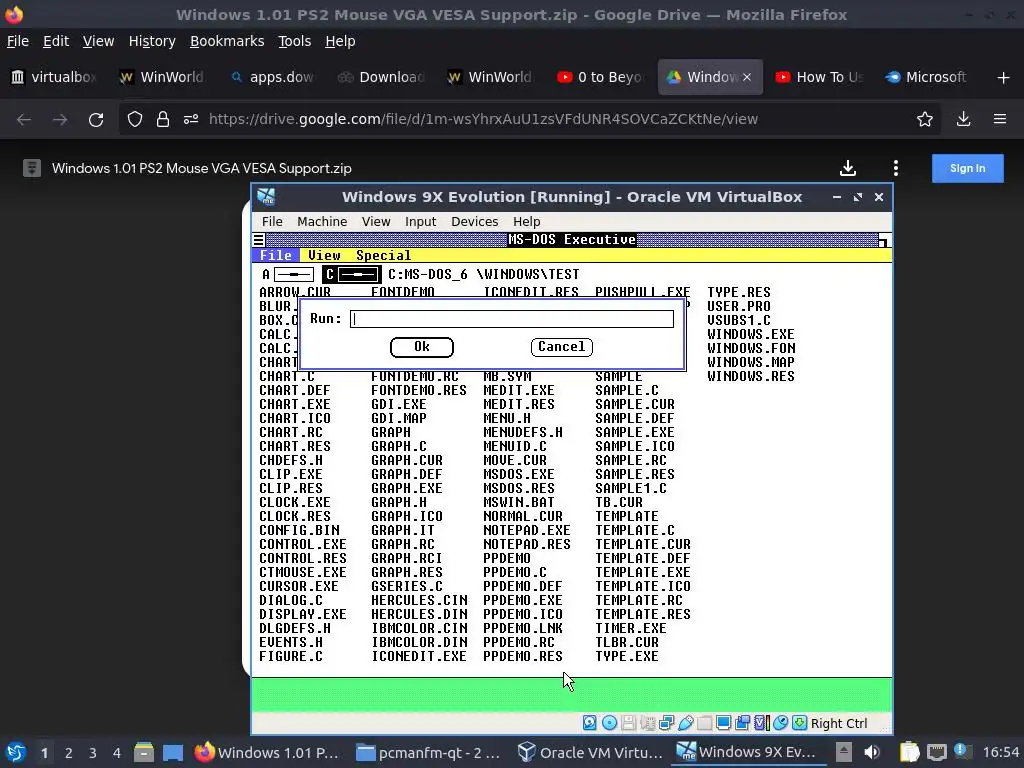Switch to the virtualbox Firefox tab
The image size is (1024, 768).
click(x=54, y=77)
